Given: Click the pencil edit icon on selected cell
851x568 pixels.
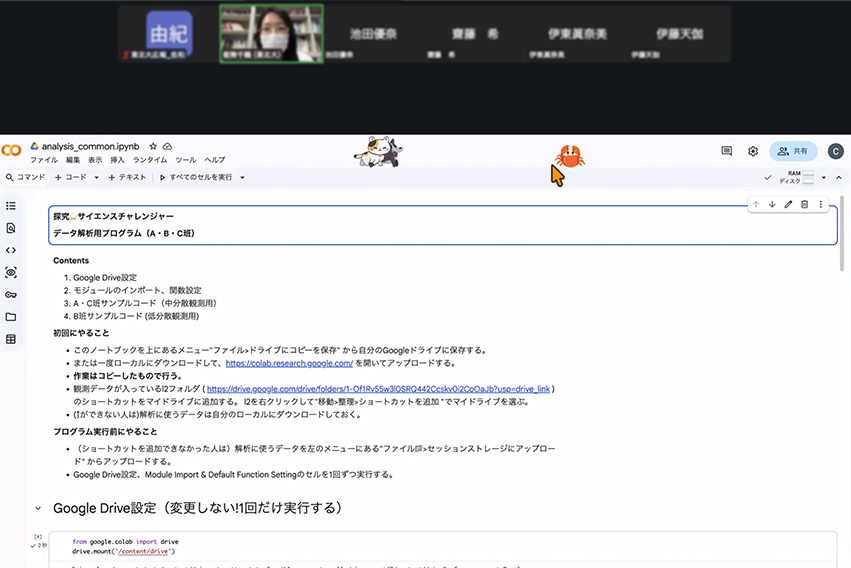Looking at the screenshot, I should point(788,204).
